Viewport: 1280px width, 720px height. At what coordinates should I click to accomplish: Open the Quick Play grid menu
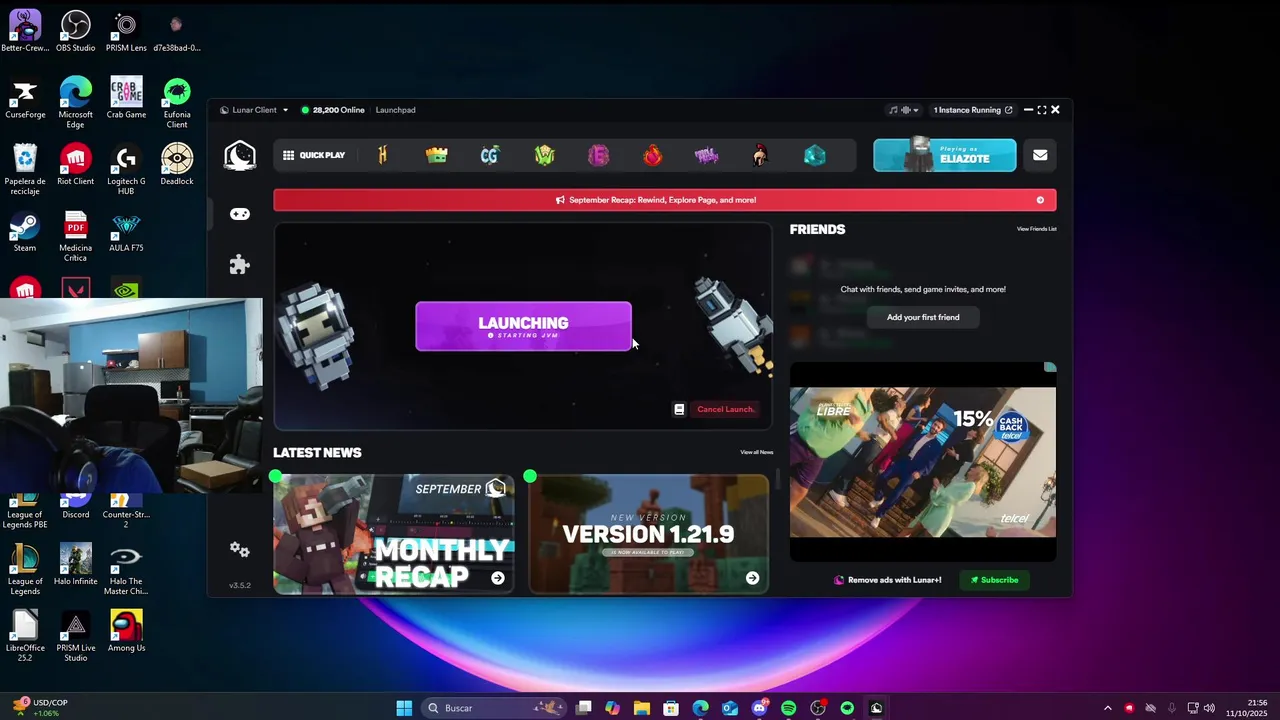pos(314,155)
